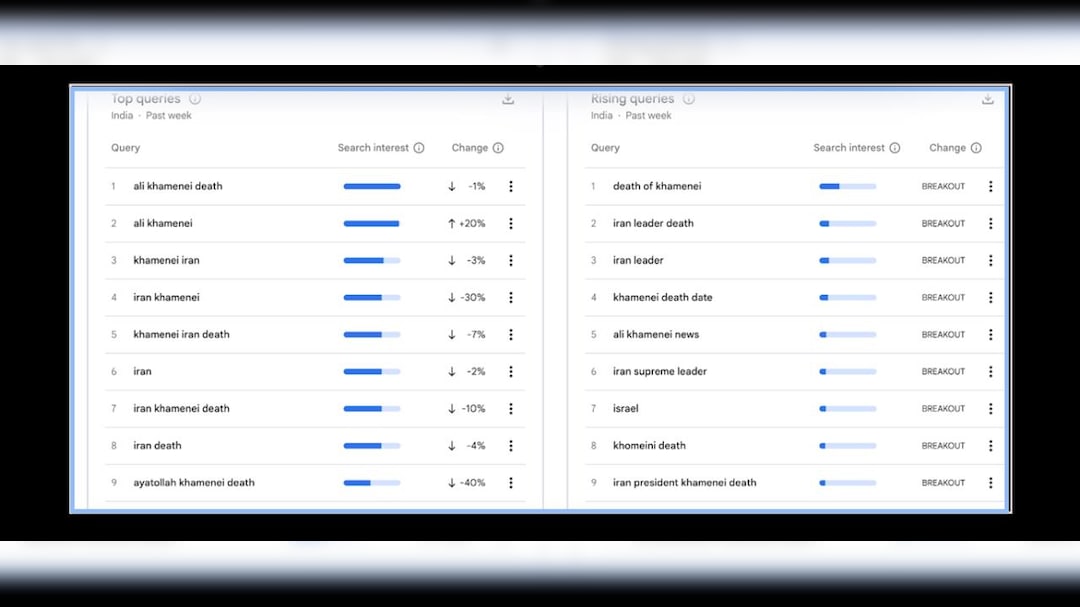Select the 'khamenei death date' query
Viewport: 1080px width, 607px height.
(x=662, y=297)
